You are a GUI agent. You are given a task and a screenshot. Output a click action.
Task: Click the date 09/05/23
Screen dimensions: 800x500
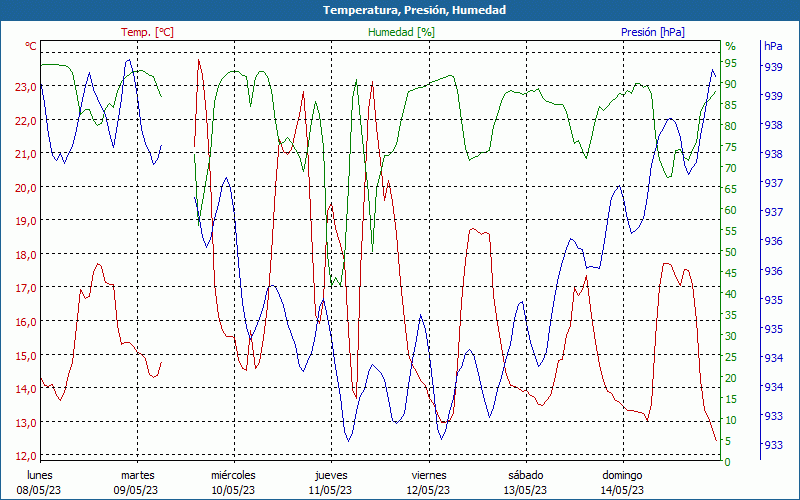click(136, 490)
